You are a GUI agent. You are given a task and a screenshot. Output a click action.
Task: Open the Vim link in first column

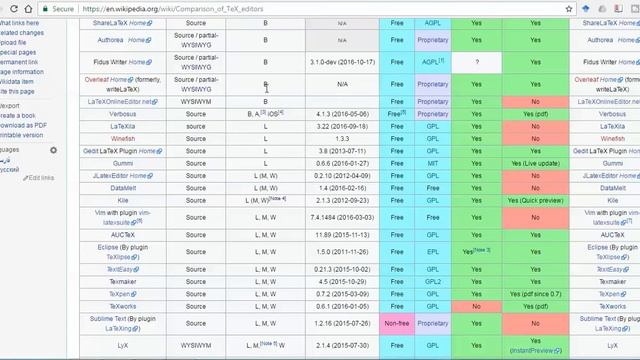click(100, 213)
